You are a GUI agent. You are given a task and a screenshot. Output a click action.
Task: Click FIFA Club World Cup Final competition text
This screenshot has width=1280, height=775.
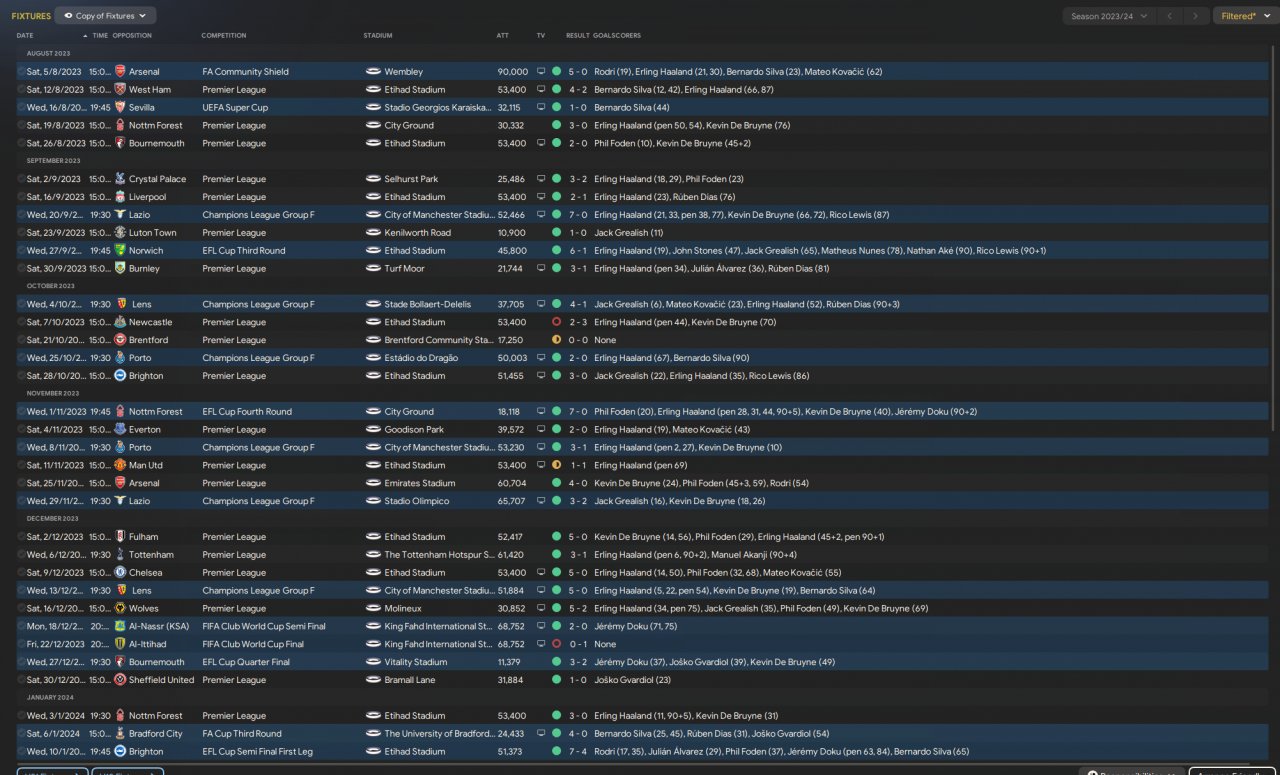pos(253,644)
